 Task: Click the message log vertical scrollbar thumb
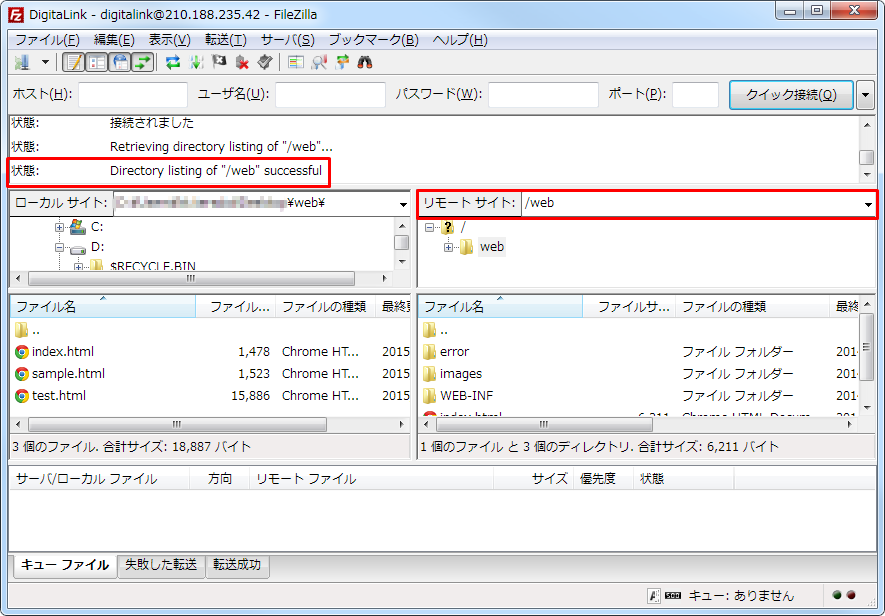click(866, 158)
